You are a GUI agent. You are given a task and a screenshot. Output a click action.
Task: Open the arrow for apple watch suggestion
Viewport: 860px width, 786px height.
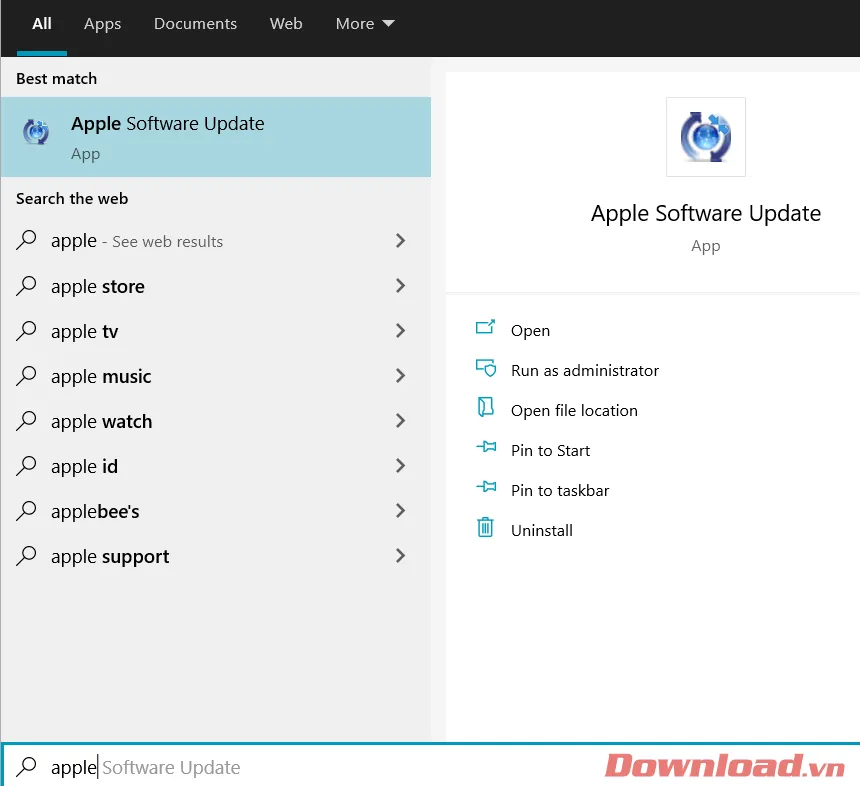tap(400, 421)
